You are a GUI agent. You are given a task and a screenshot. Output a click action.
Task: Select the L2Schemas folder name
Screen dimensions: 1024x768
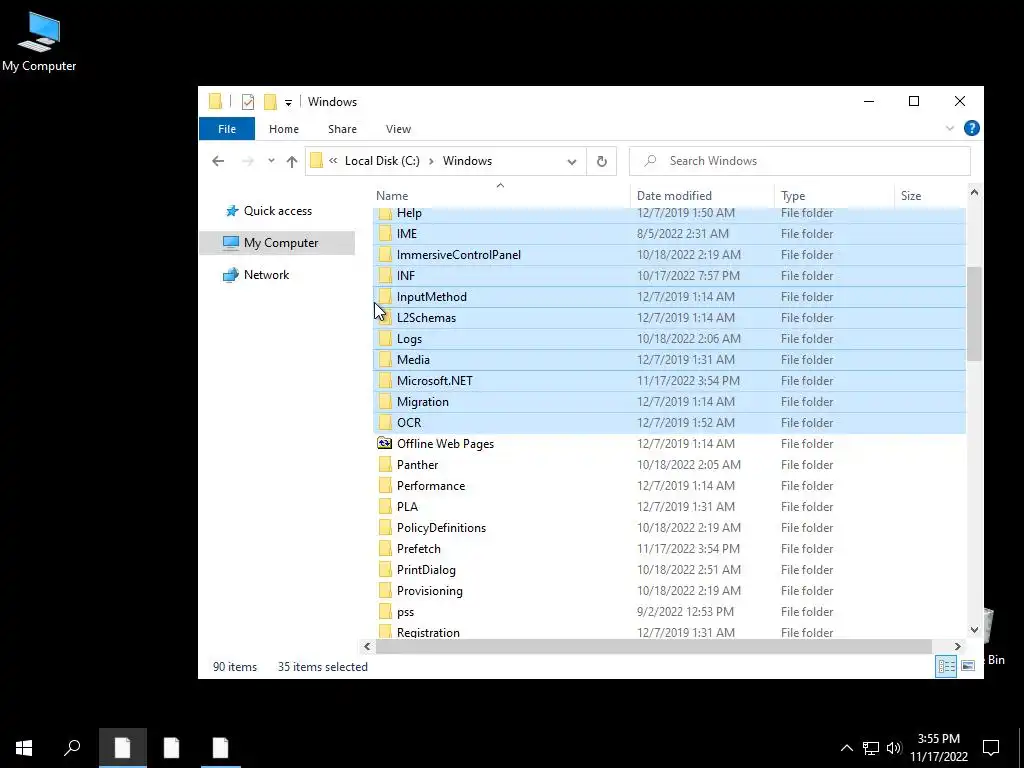tap(426, 317)
